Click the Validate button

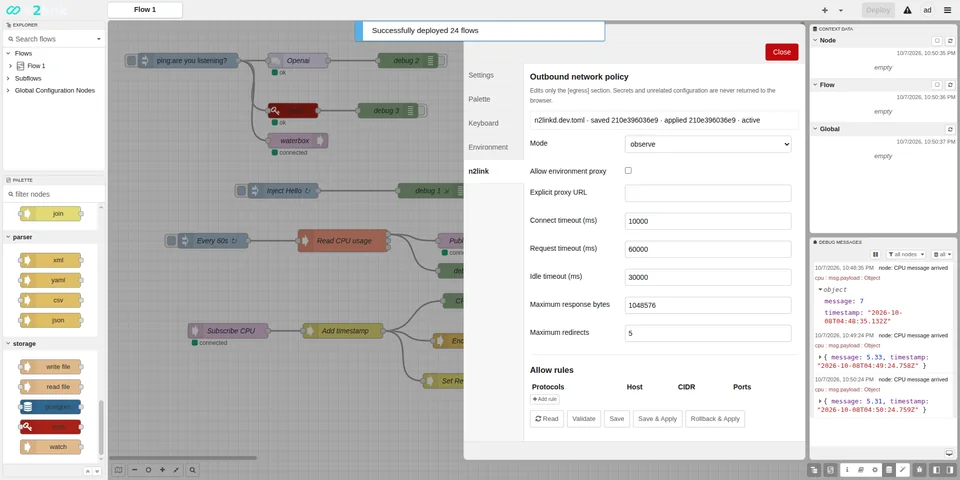[584, 419]
